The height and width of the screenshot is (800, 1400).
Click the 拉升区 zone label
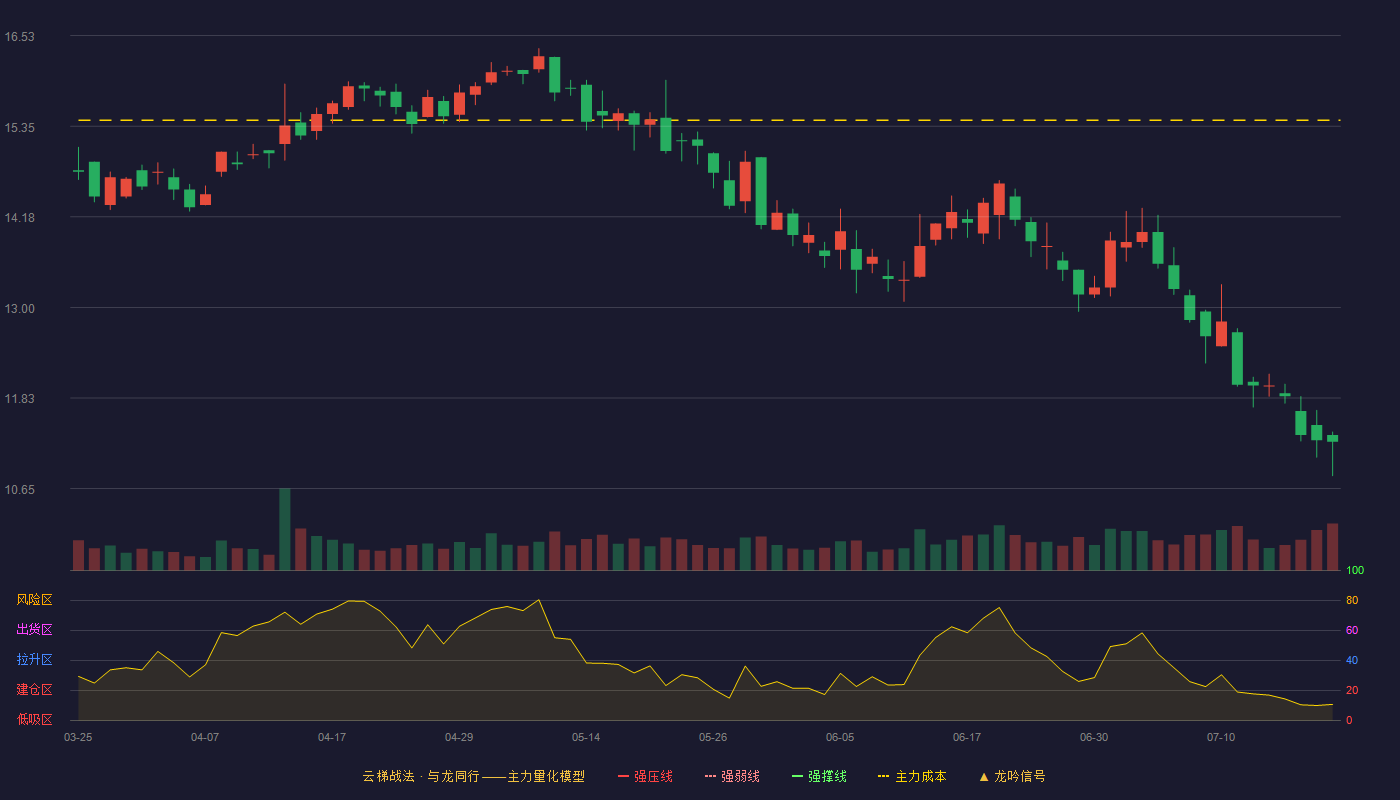click(x=34, y=660)
